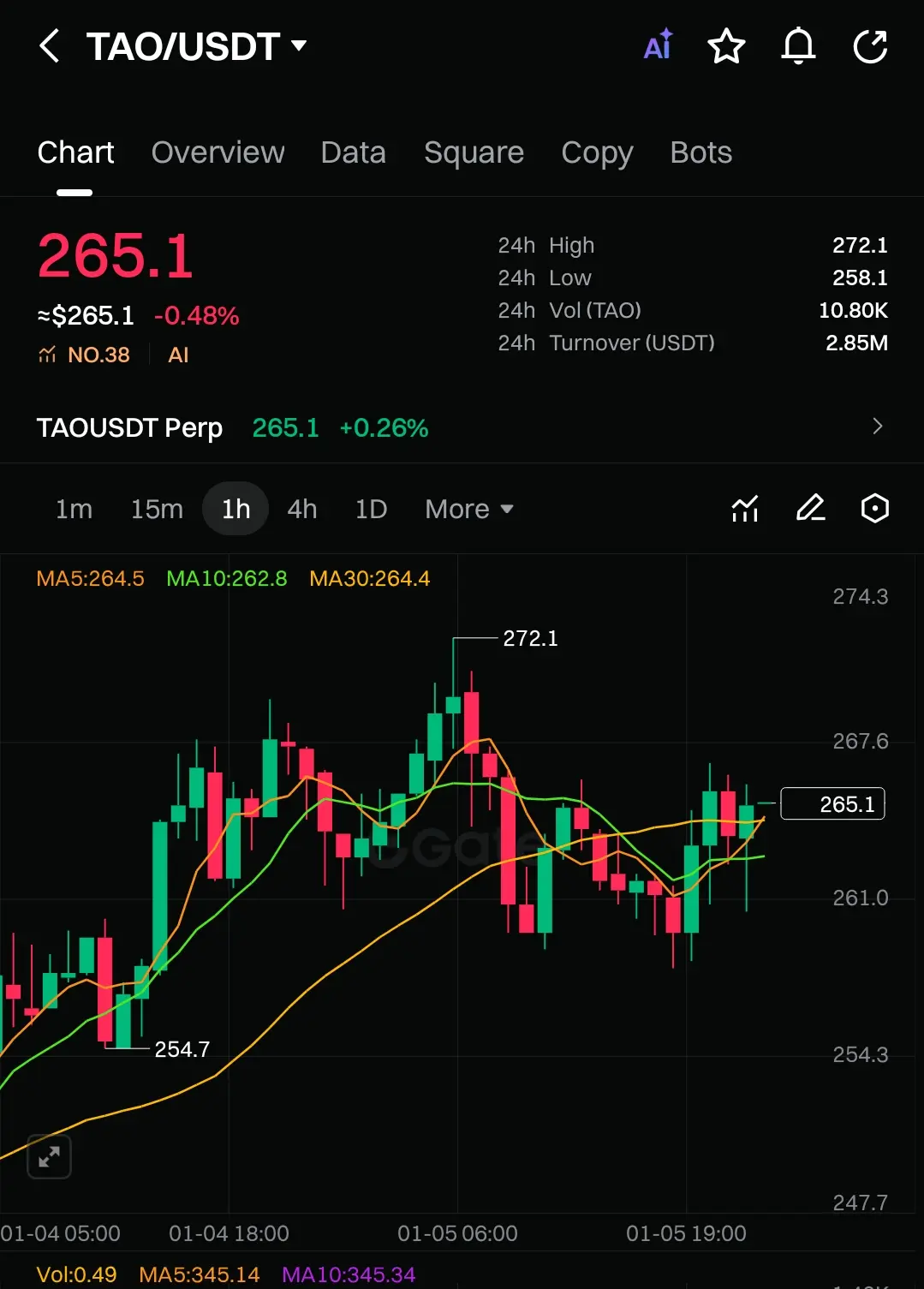Tap the MA30:264.4 indicator label
Viewport: 924px width, 1289px height.
(369, 578)
